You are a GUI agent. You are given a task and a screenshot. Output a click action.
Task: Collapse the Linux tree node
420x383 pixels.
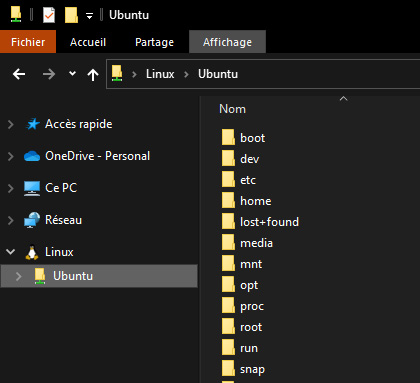tap(11, 252)
